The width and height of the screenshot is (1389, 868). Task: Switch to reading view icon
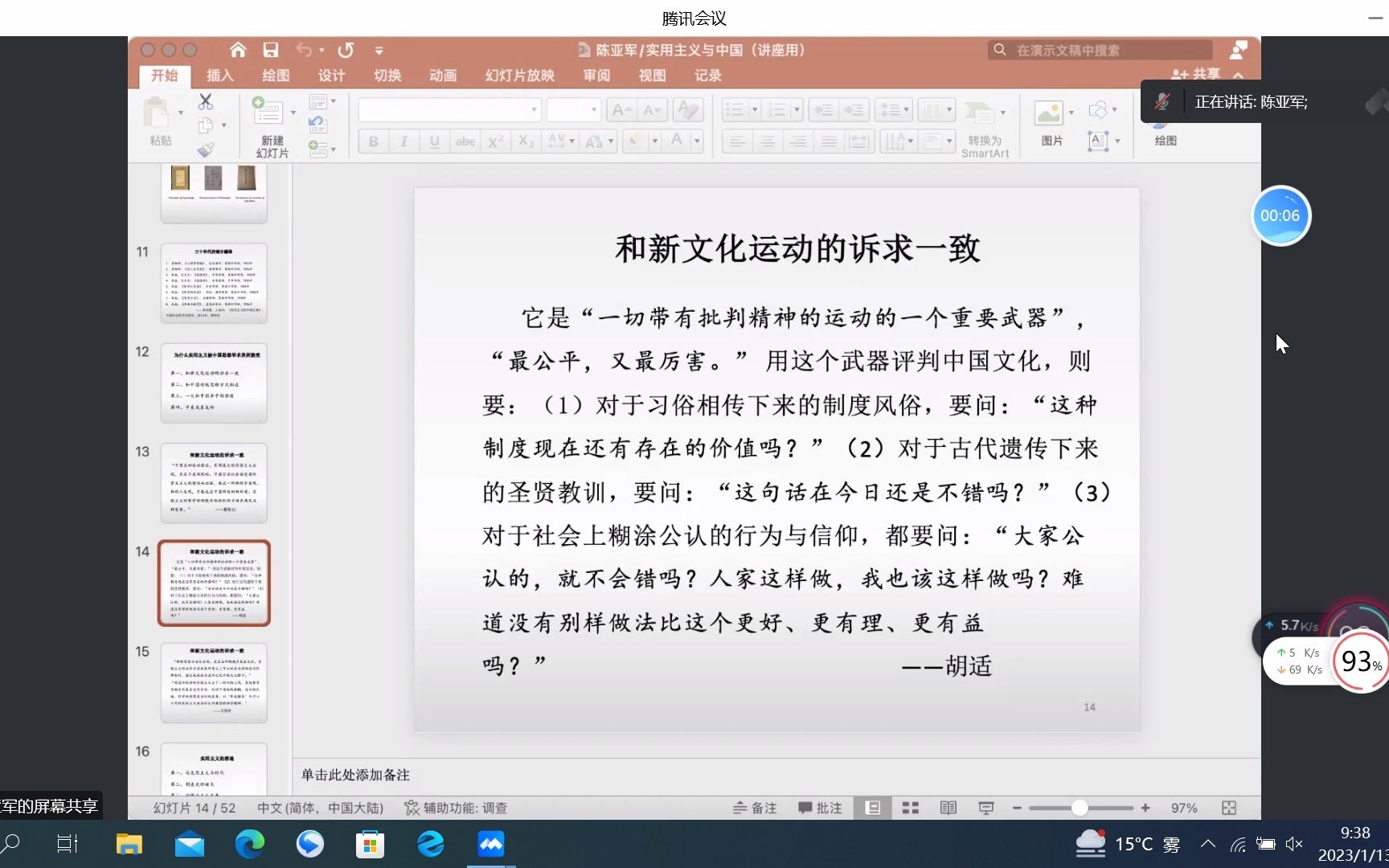click(x=949, y=808)
